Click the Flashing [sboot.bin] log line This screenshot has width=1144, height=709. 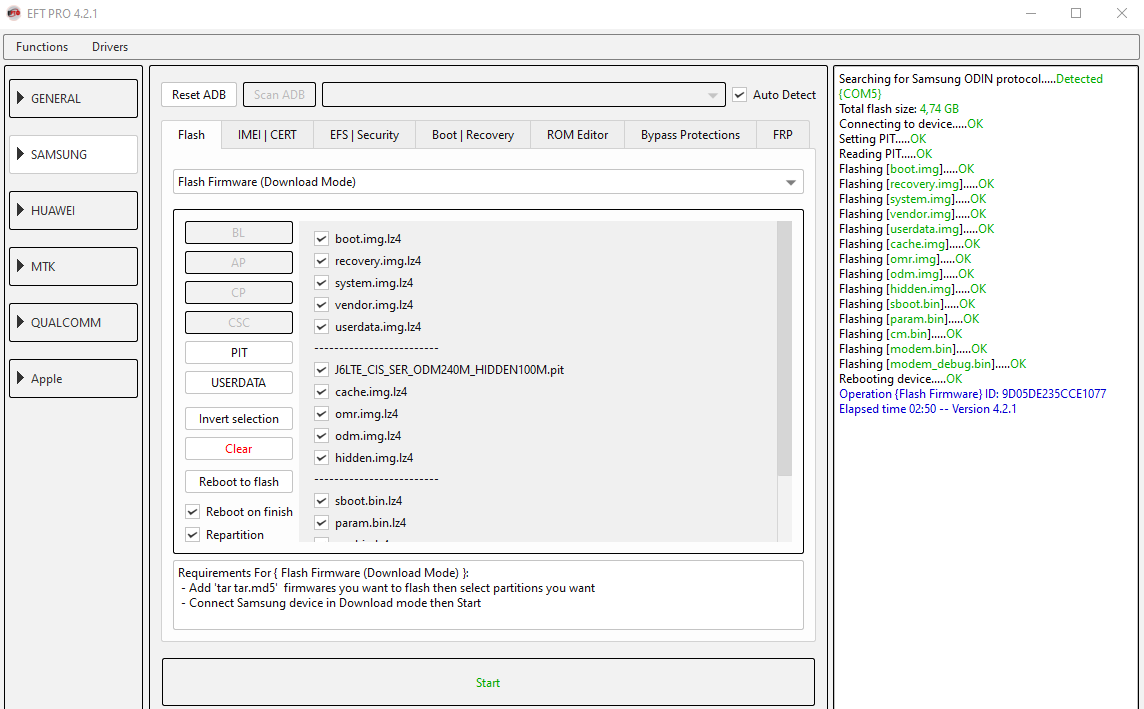coord(907,303)
